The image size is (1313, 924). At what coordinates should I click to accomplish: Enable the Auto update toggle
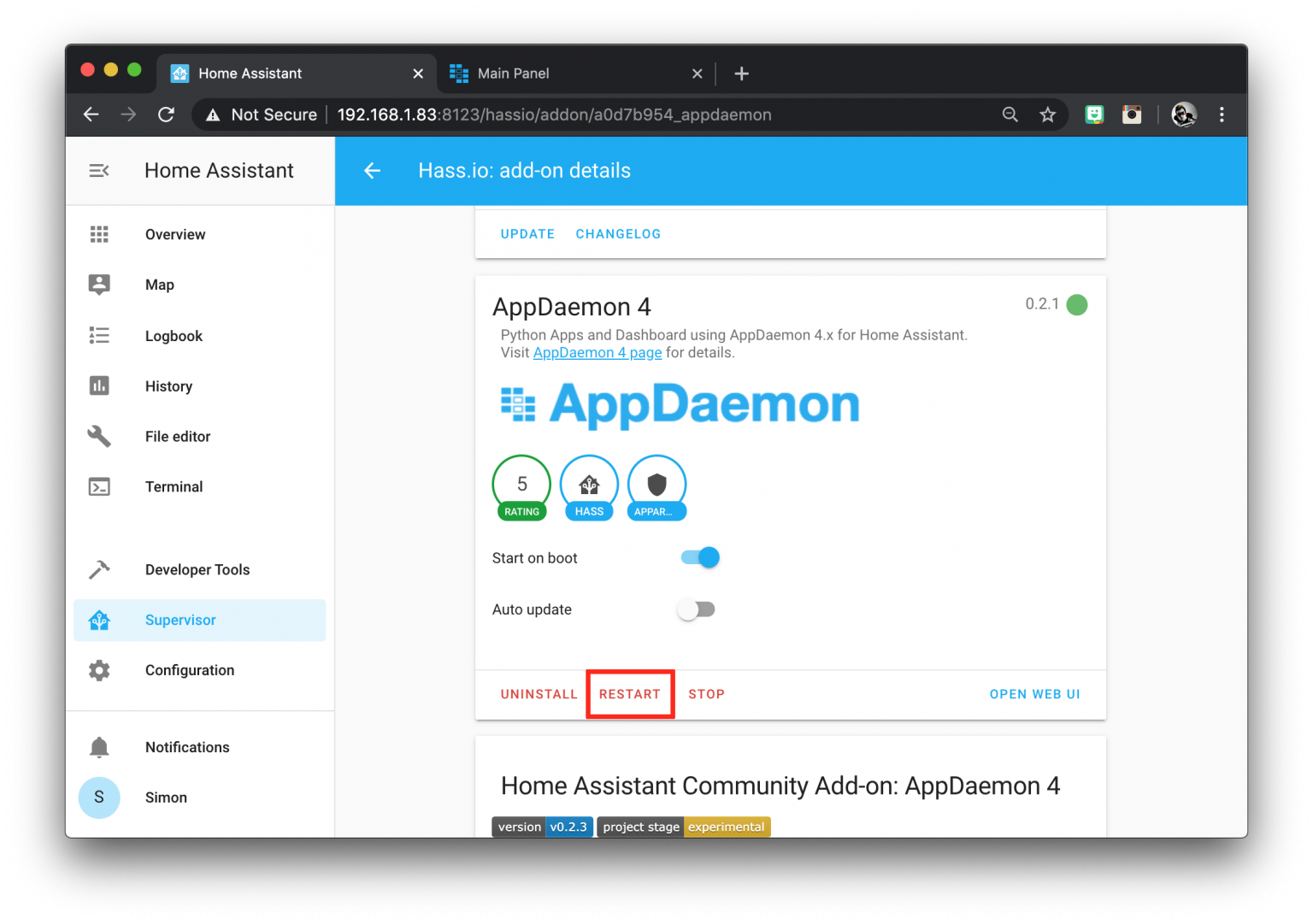[x=696, y=609]
